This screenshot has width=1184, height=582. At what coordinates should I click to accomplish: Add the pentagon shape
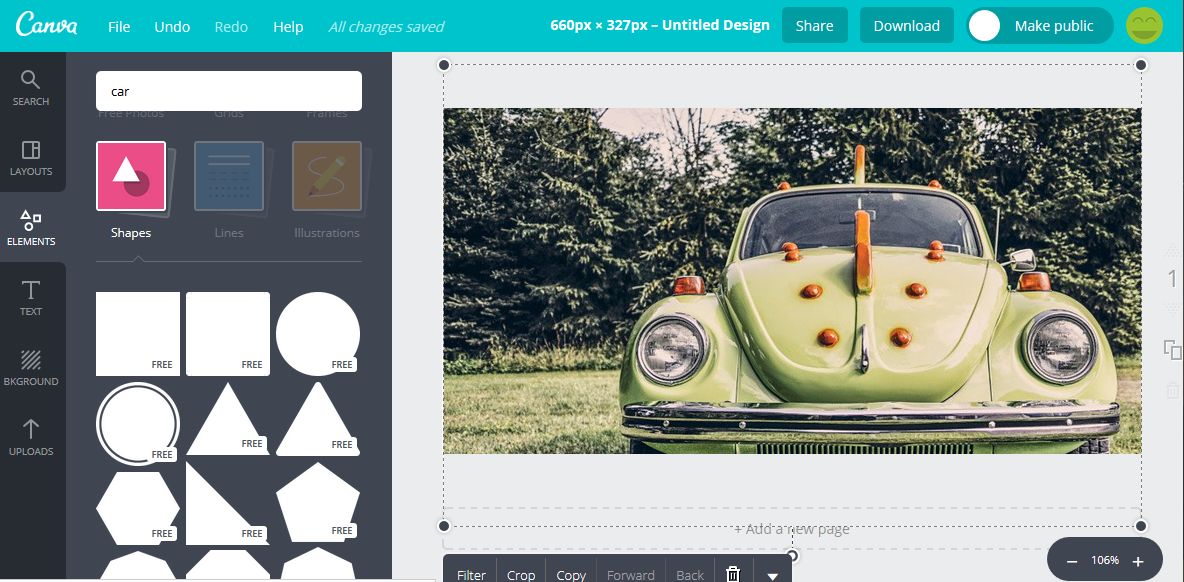tap(318, 503)
